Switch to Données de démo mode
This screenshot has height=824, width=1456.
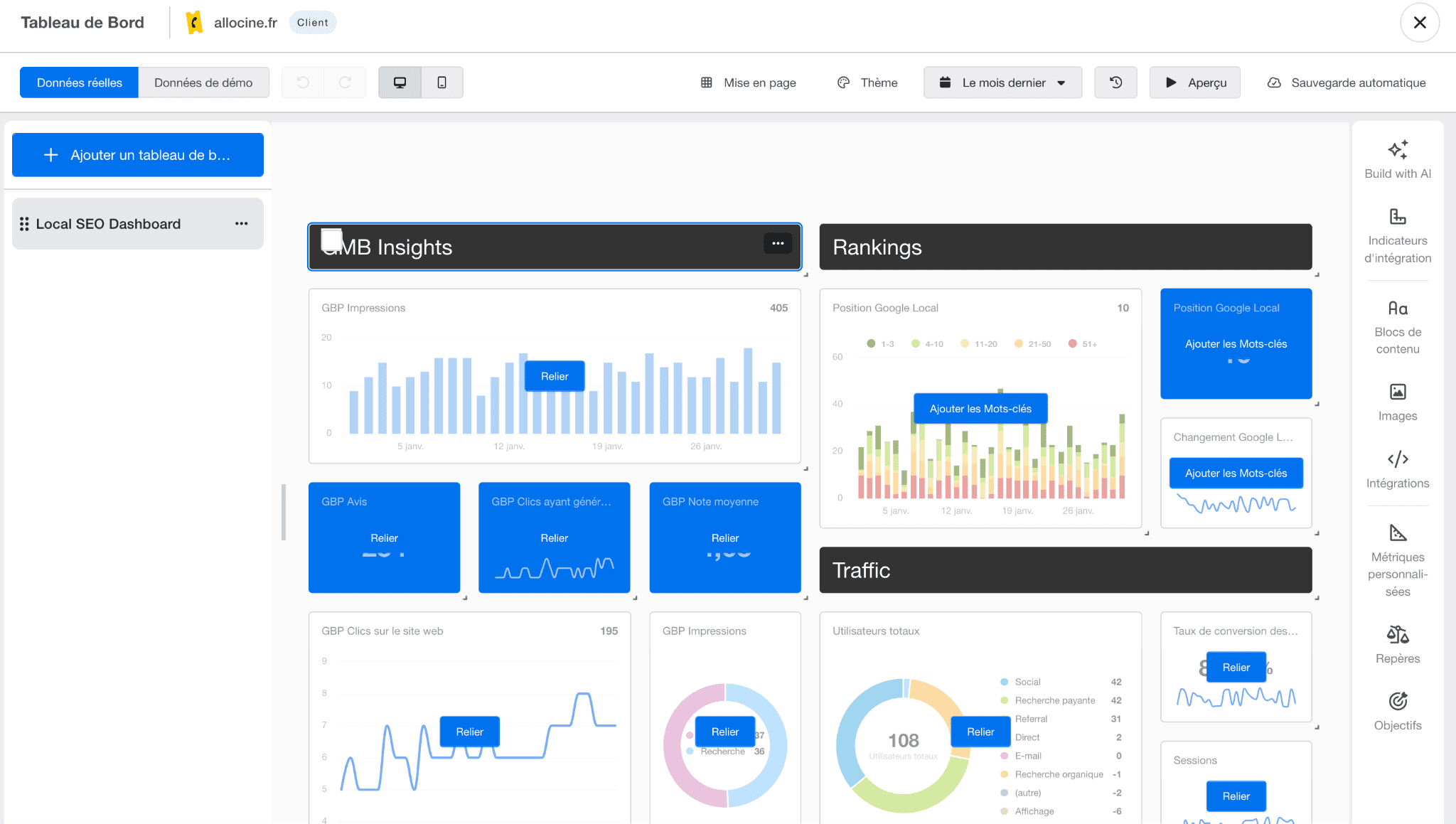pos(204,82)
